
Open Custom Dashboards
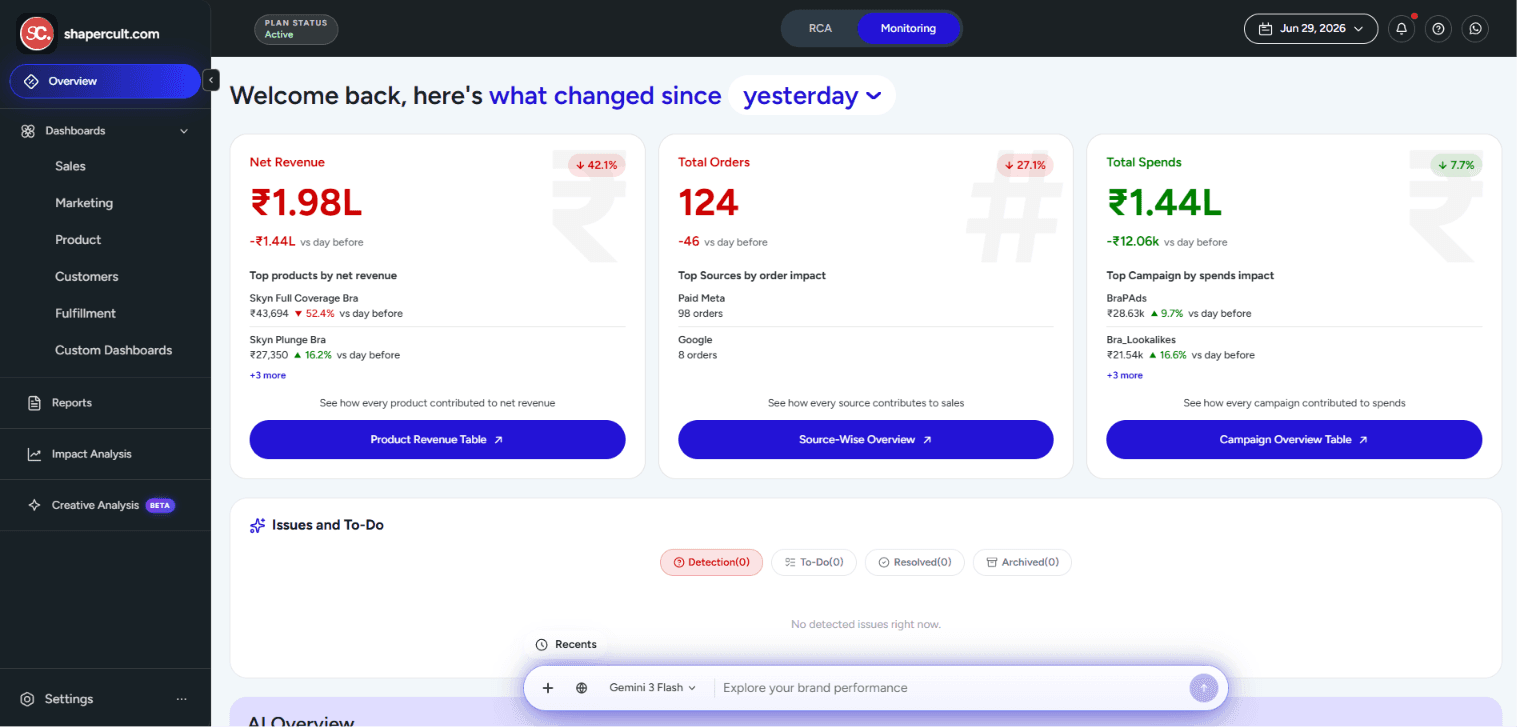point(113,350)
